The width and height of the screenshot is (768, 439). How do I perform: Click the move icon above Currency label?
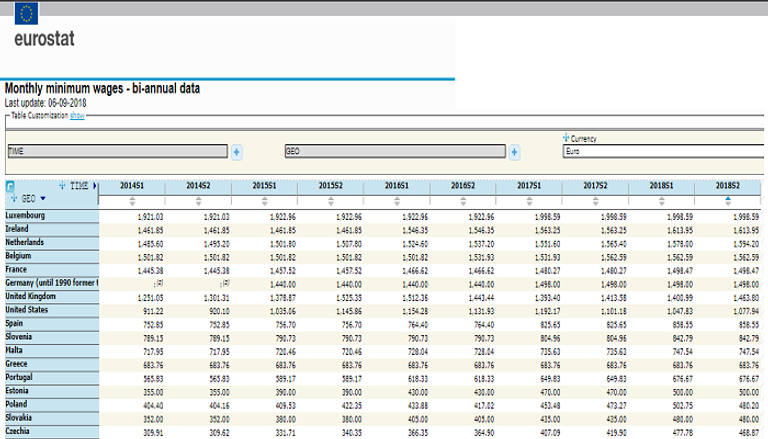tap(566, 138)
